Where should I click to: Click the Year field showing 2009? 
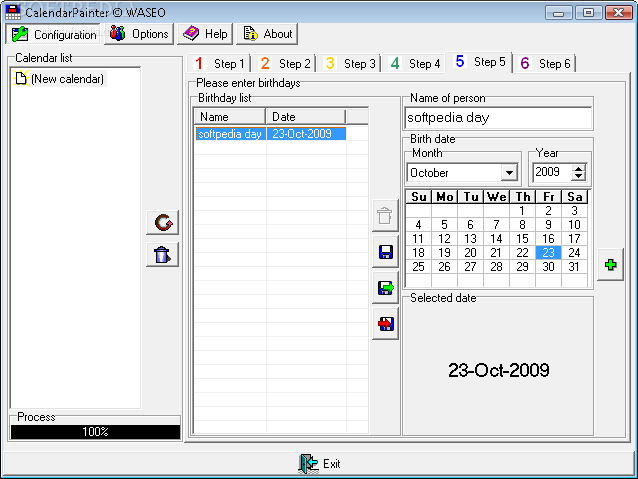[552, 172]
